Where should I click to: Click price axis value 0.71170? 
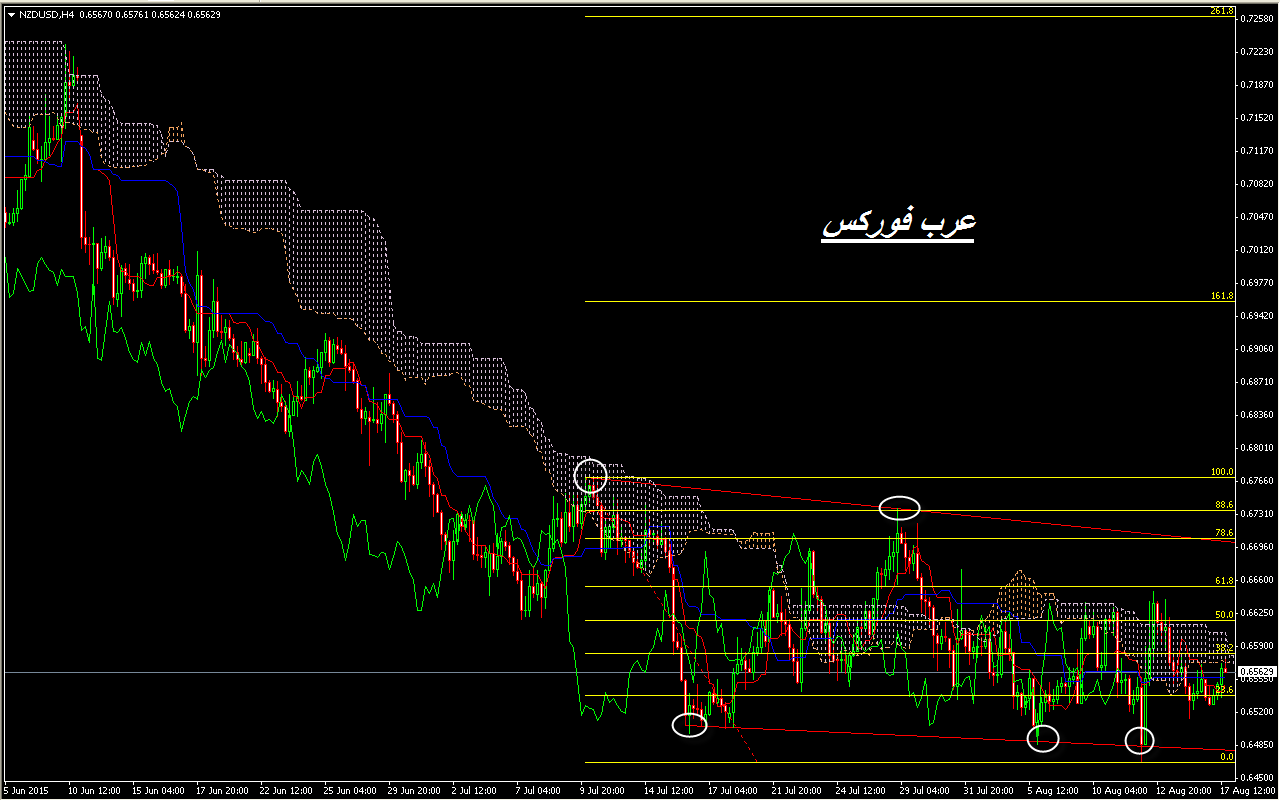click(x=1257, y=151)
